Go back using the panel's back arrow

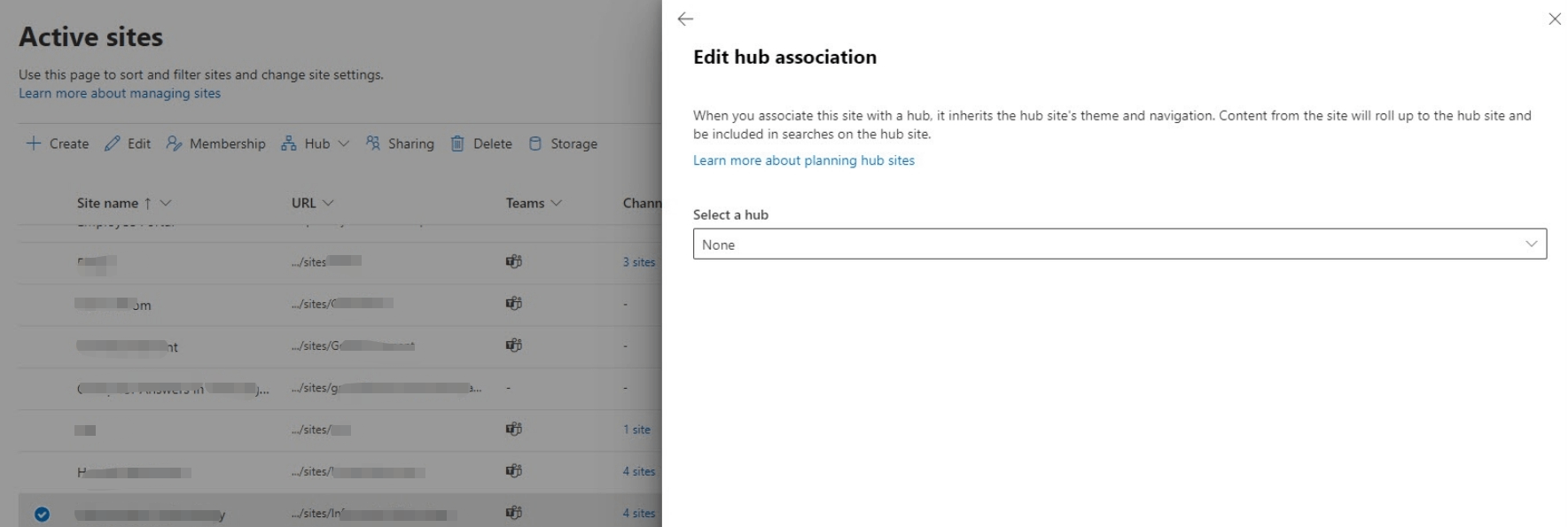(x=685, y=19)
